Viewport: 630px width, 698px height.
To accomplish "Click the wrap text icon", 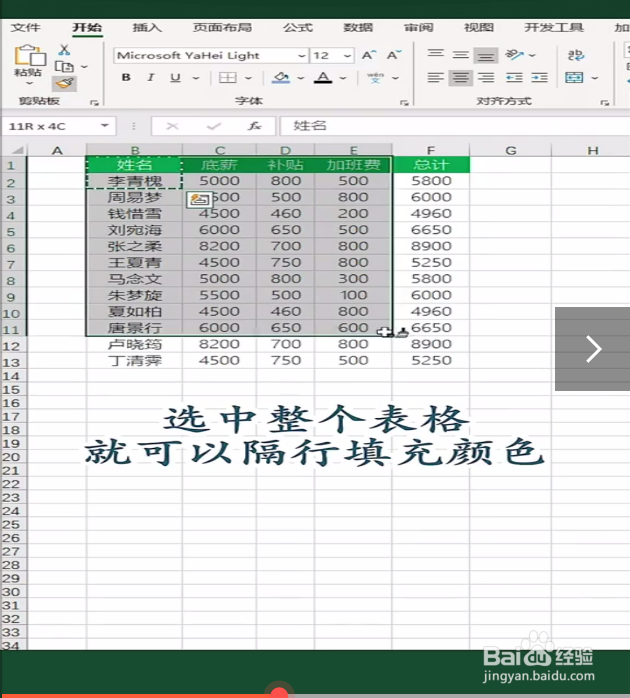I will tap(576, 55).
